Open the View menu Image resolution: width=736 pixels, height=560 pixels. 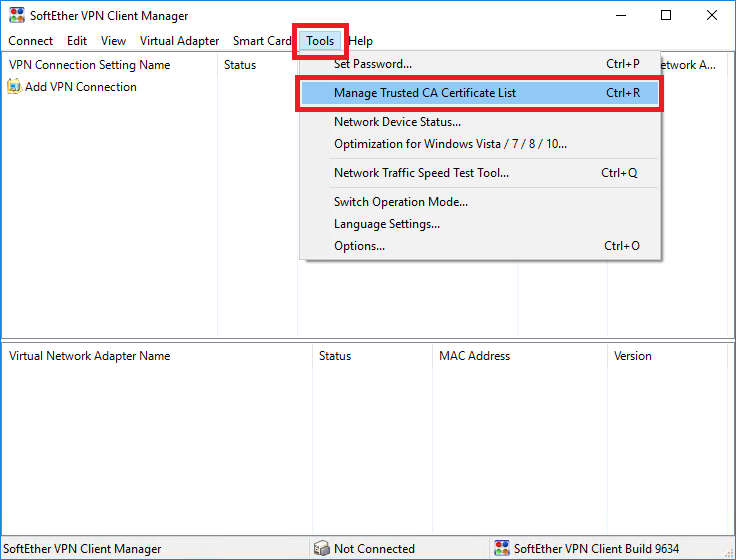[113, 41]
